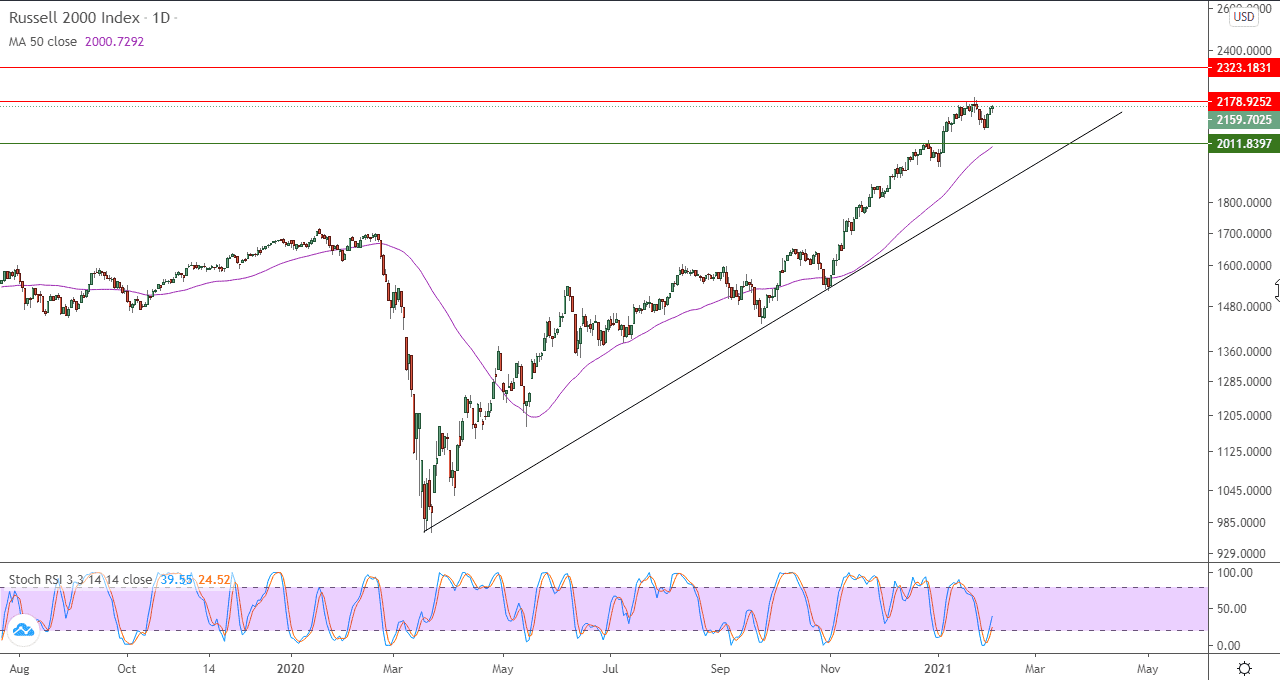Screen dimensions: 1280x680
Task: Click the 1360.0000 price axis label
Action: coord(1243,352)
